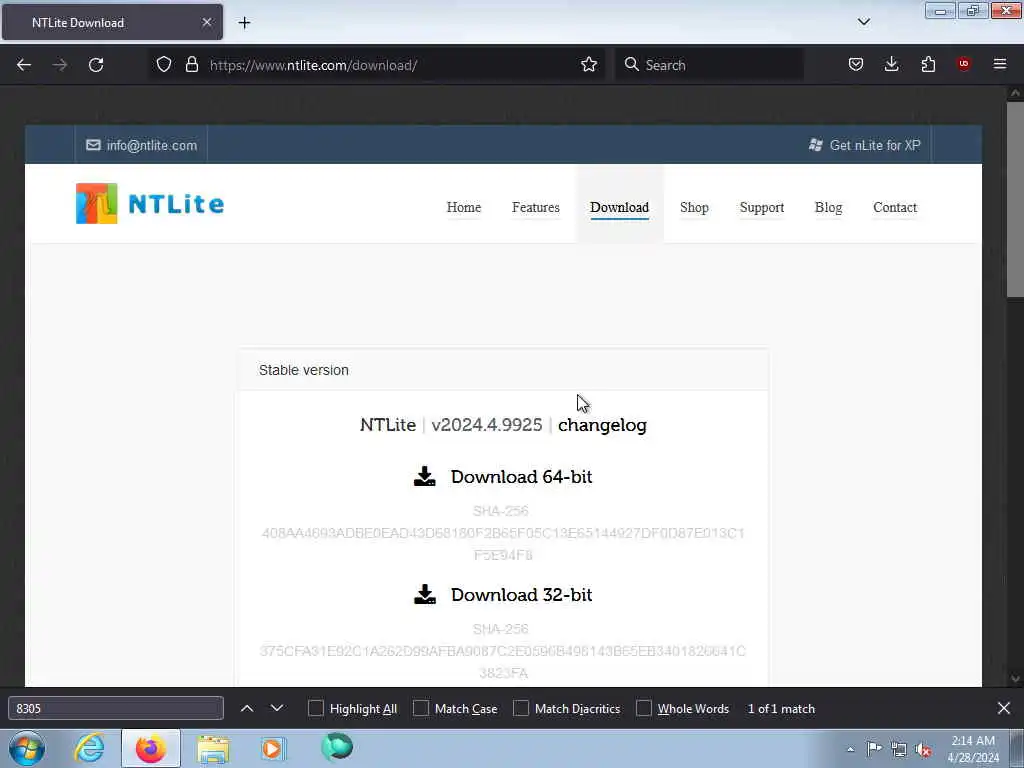Bookmark this page with the star icon
This screenshot has height=768, width=1024.
589,64
